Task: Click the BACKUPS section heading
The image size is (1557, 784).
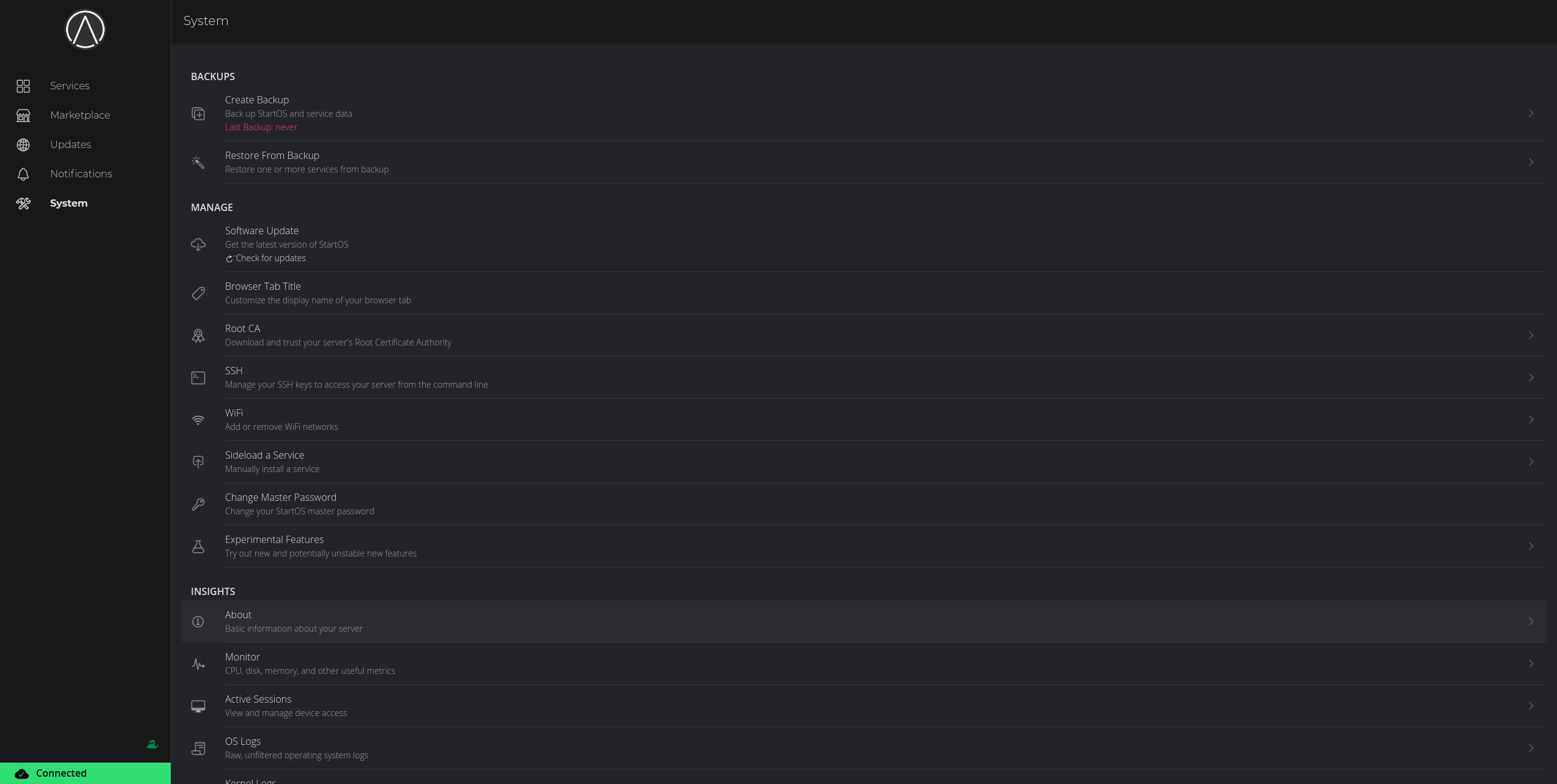Action: tap(213, 76)
